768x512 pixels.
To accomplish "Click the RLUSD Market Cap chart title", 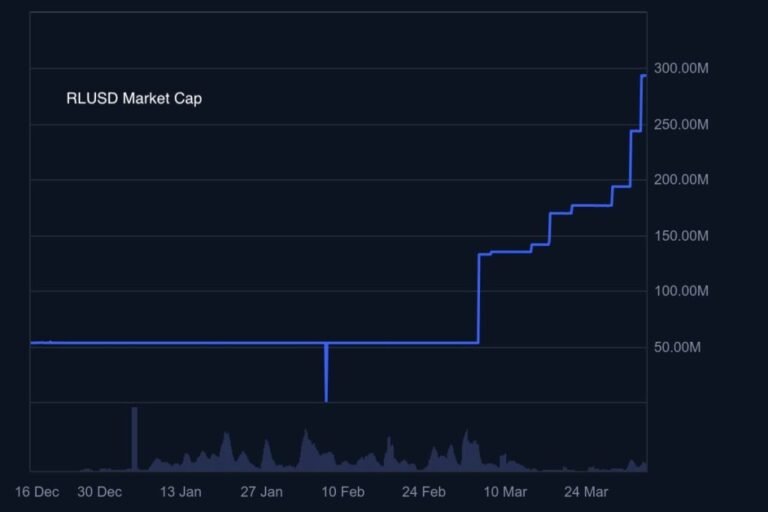I will coord(134,99).
